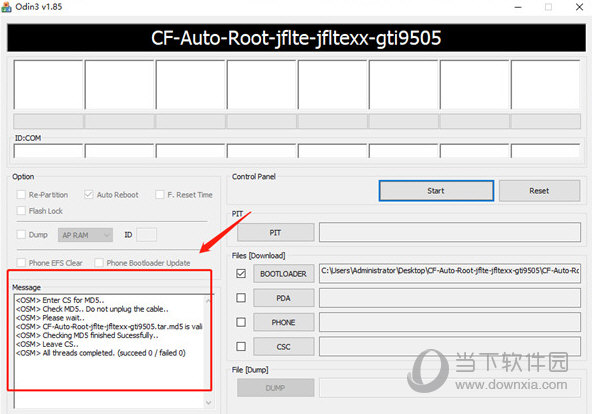Click 'Checking MD5 finished Sucessfully..' line
This screenshot has width=592, height=414.
click(87, 335)
